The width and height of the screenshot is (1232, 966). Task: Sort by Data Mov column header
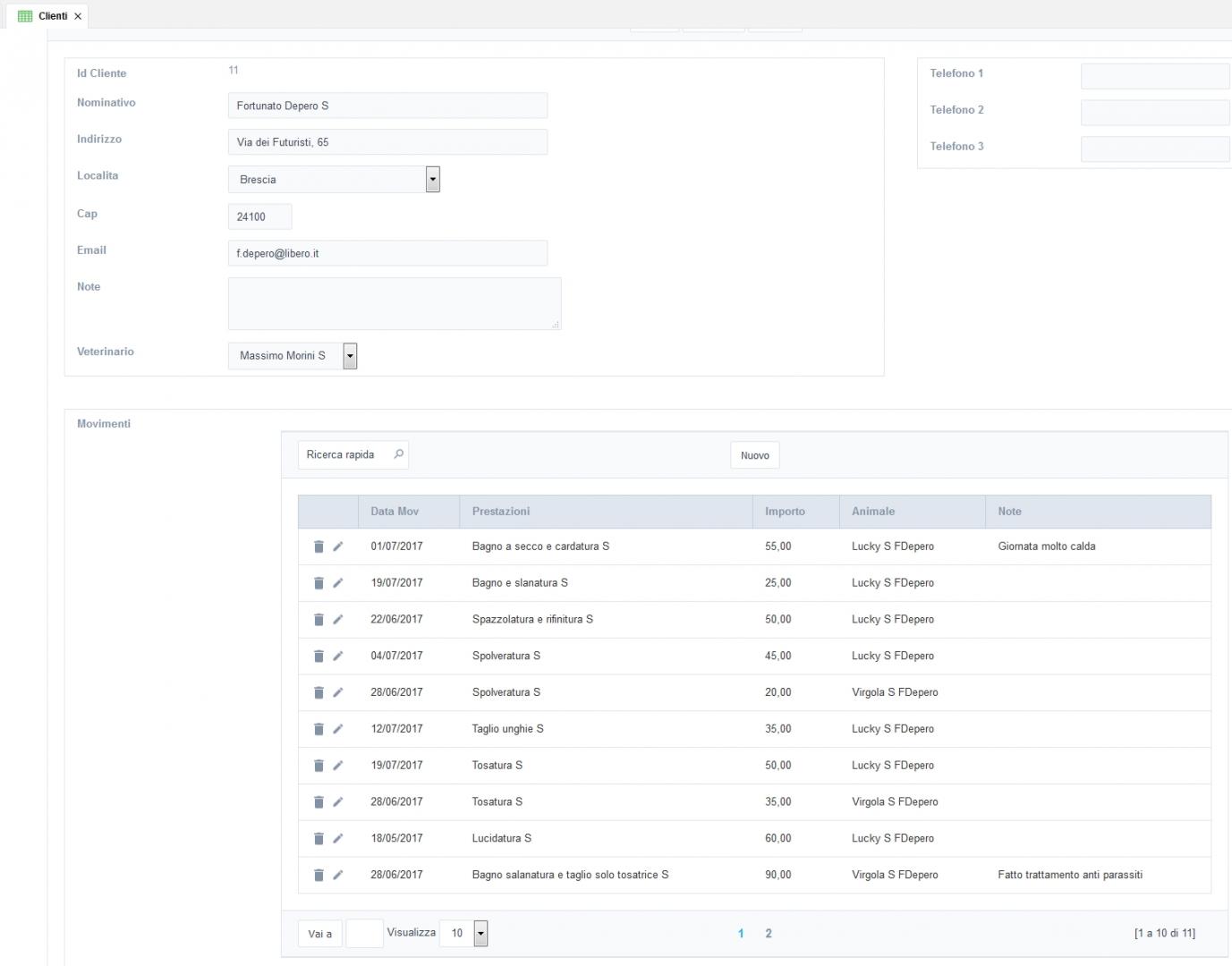(409, 512)
